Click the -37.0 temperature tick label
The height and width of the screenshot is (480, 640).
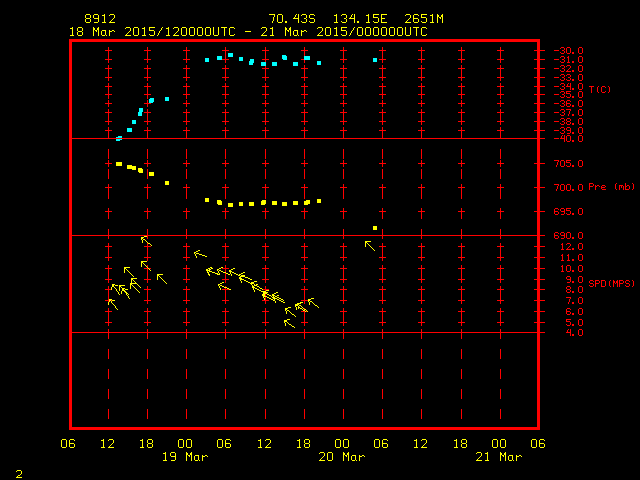[569, 113]
